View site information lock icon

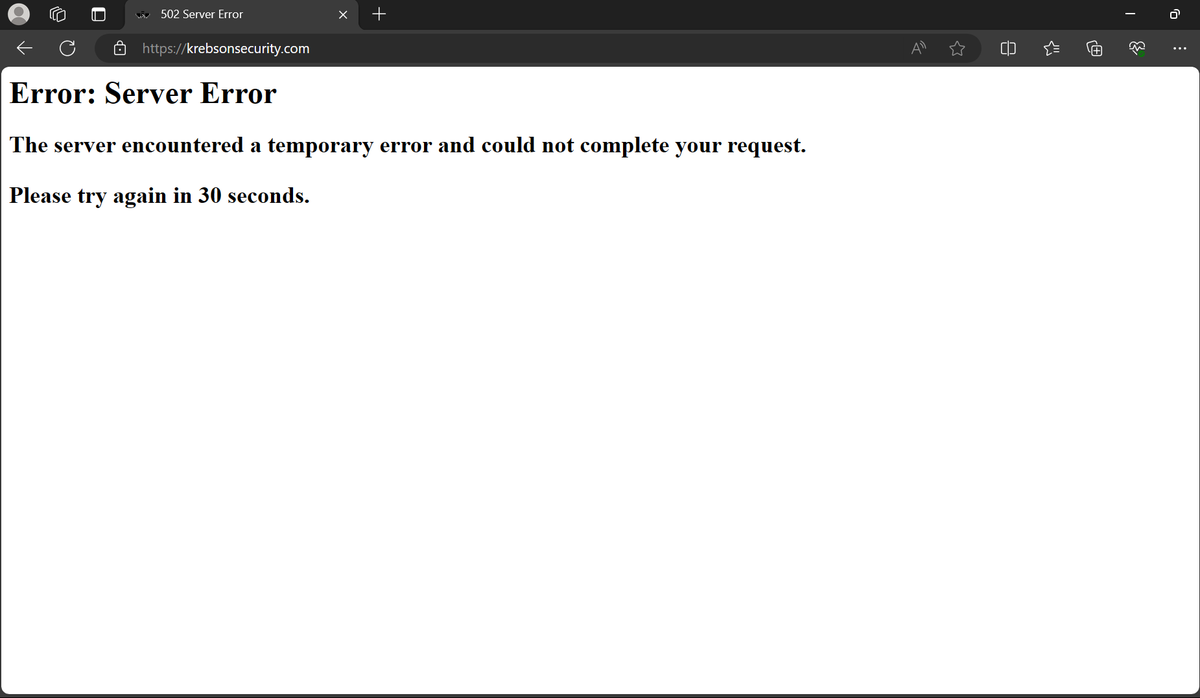119,47
